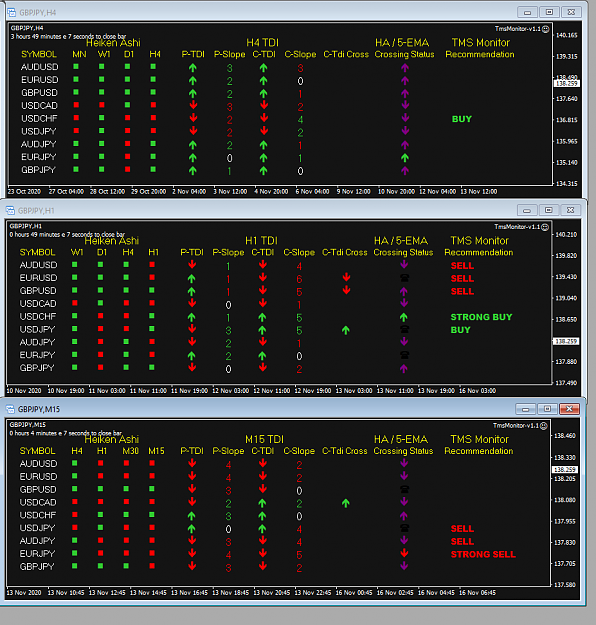Click EURJPY symbol in the M15 window
This screenshot has width=596, height=625.
point(38,554)
